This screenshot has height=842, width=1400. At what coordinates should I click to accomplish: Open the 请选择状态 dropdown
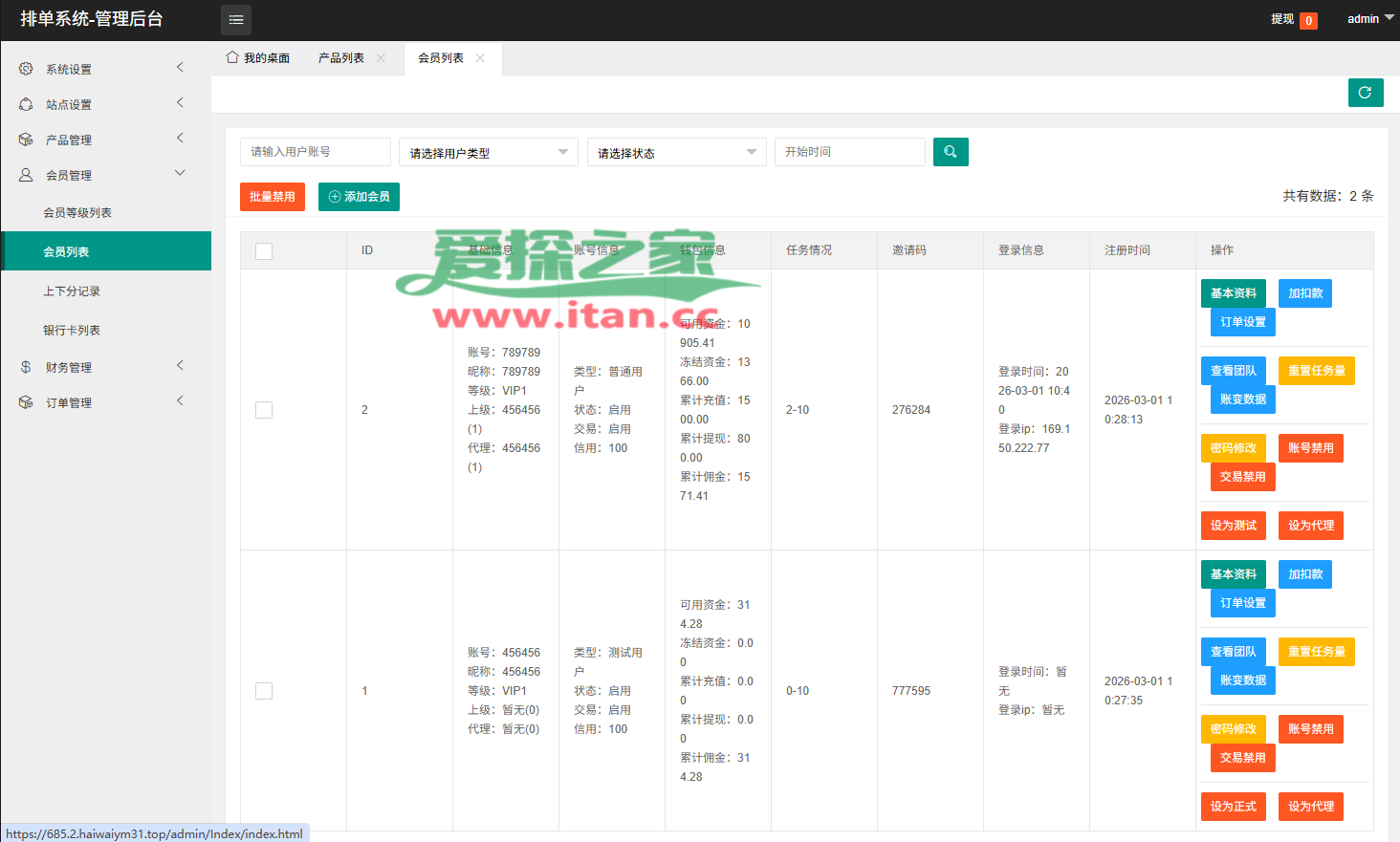click(676, 152)
